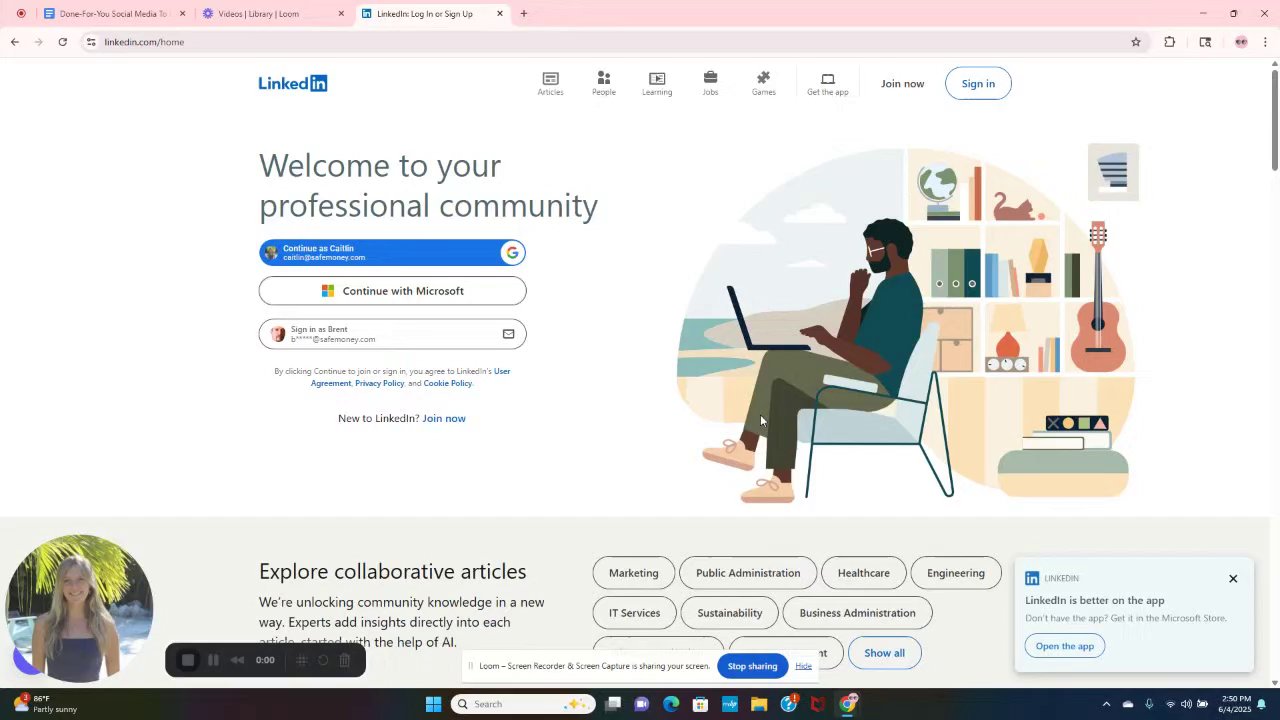Open the Learning section icon
This screenshot has height=720, width=1280.
coord(657,78)
